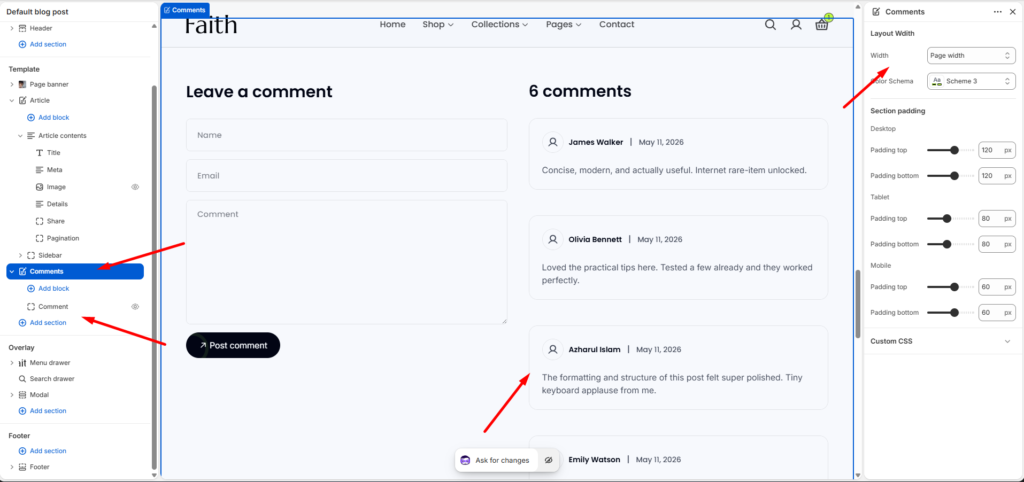Open the Shop menu dropdown
The height and width of the screenshot is (482, 1024).
click(438, 24)
